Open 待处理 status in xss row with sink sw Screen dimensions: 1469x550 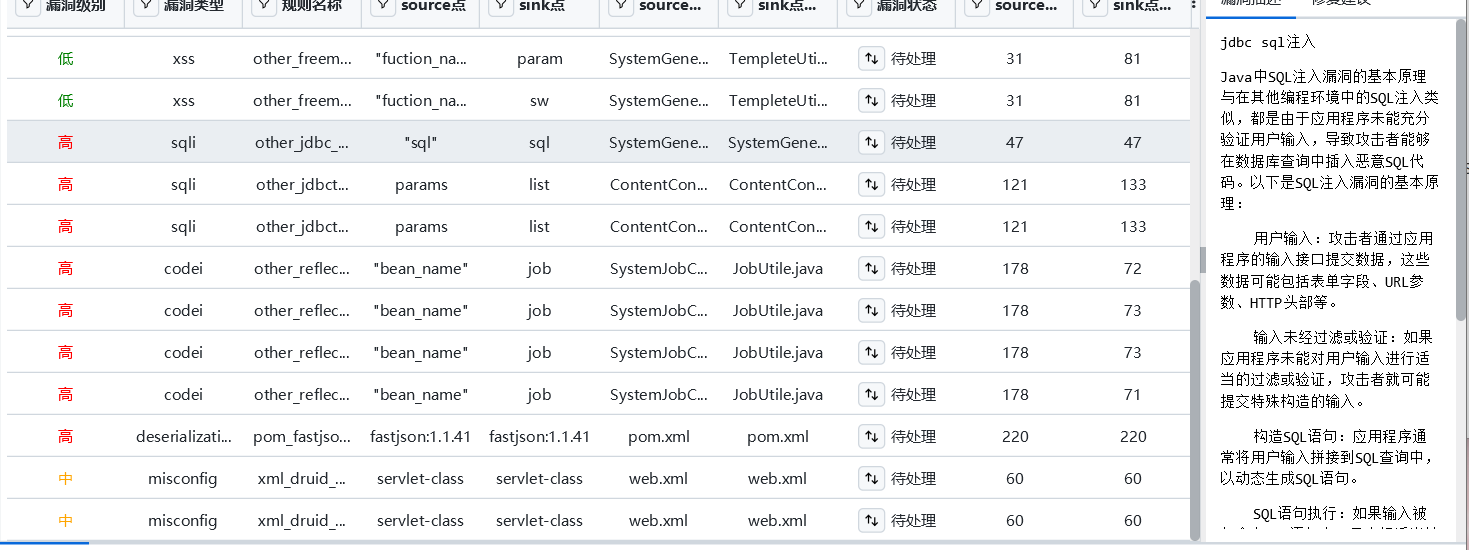(x=913, y=101)
